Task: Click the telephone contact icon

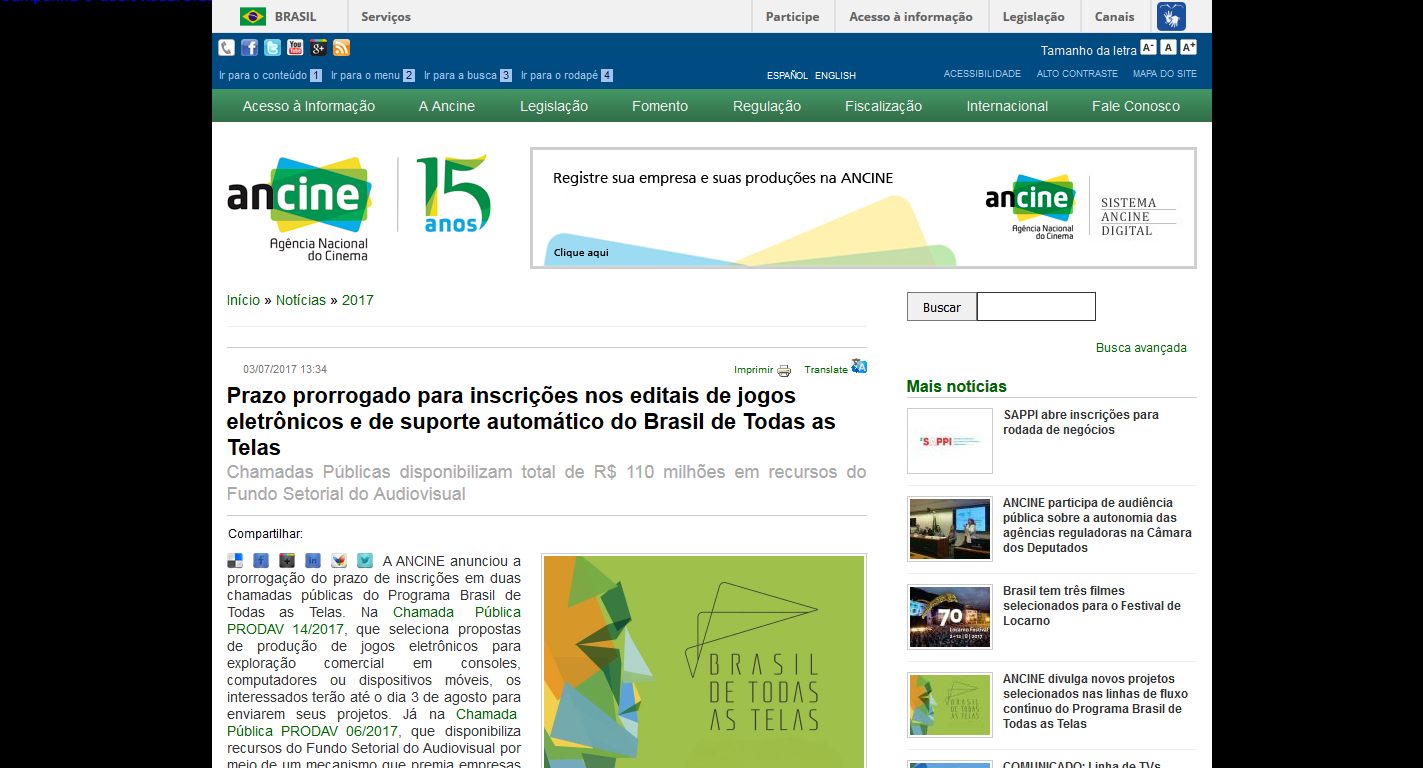Action: coord(227,47)
